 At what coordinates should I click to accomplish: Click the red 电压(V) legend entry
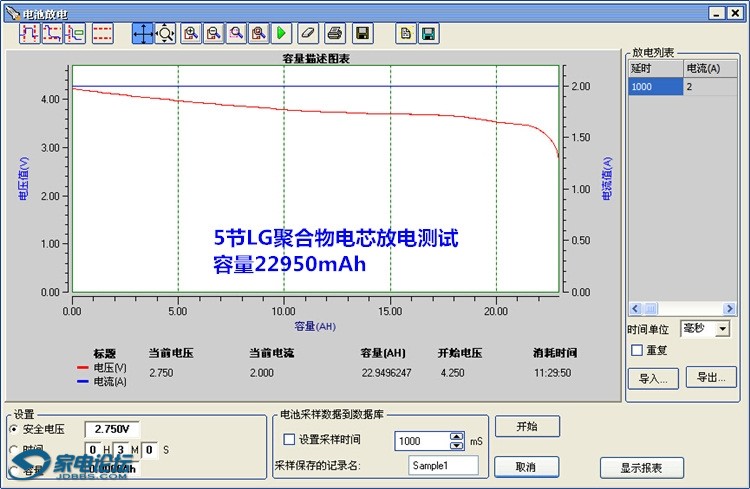102,368
